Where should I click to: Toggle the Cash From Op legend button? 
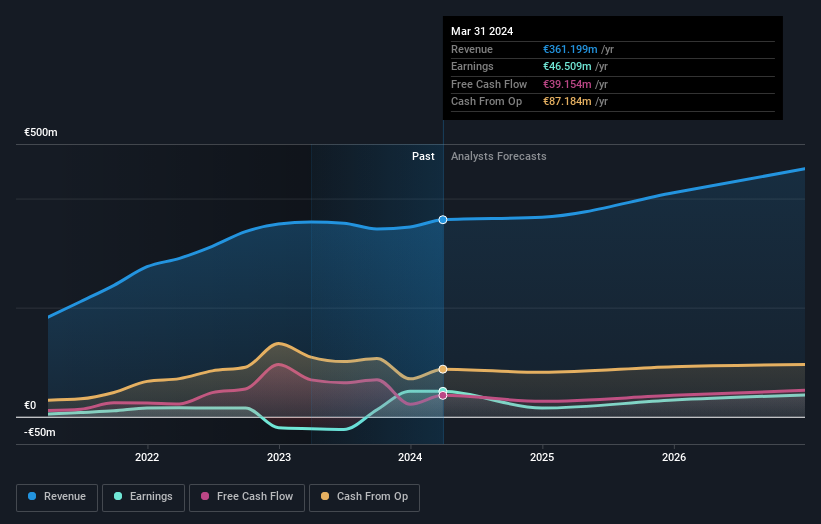(x=364, y=497)
